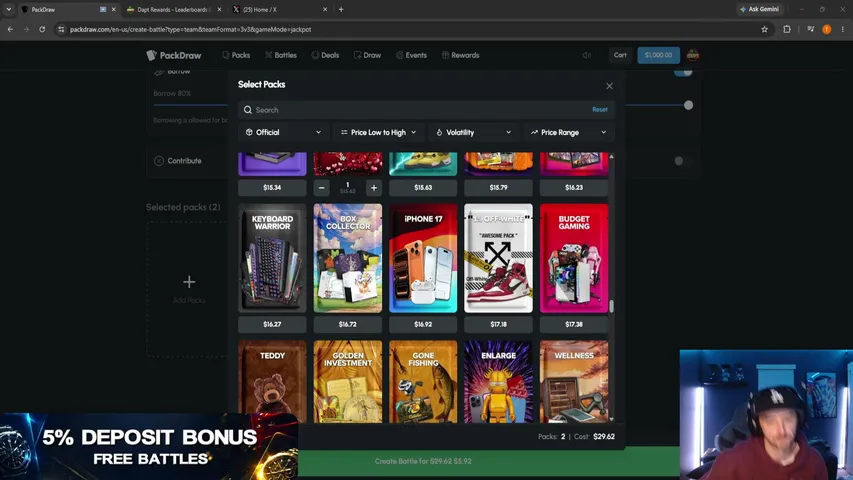The image size is (853, 480).
Task: Click the pack list scrollbar thumb
Action: [x=611, y=306]
